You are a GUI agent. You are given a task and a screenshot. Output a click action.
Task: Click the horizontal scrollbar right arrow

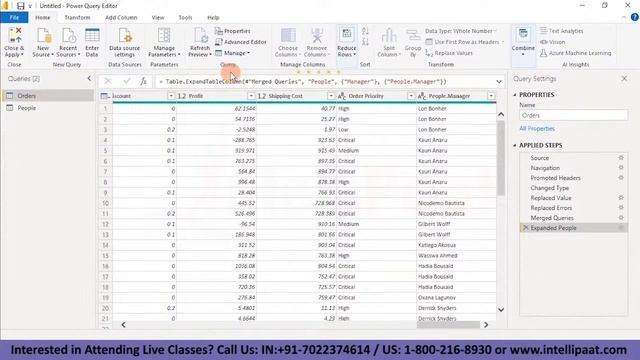(x=486, y=325)
